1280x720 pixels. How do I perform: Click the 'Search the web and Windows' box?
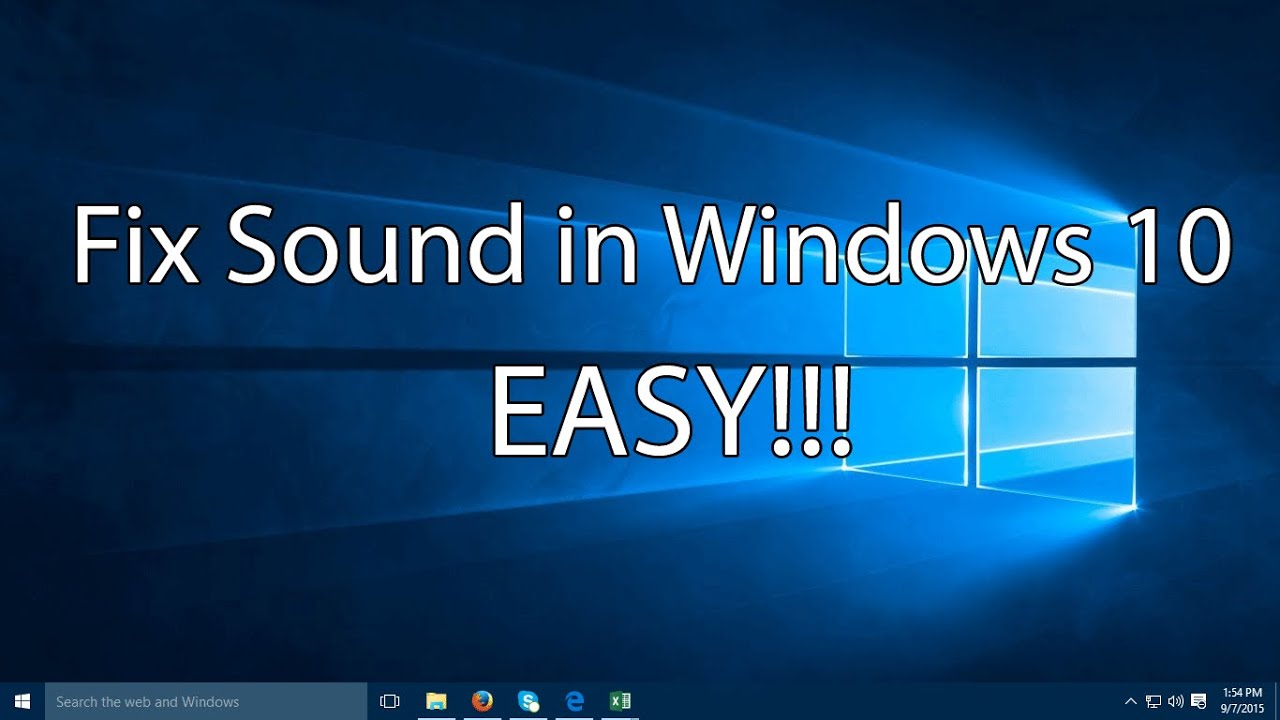(206, 701)
